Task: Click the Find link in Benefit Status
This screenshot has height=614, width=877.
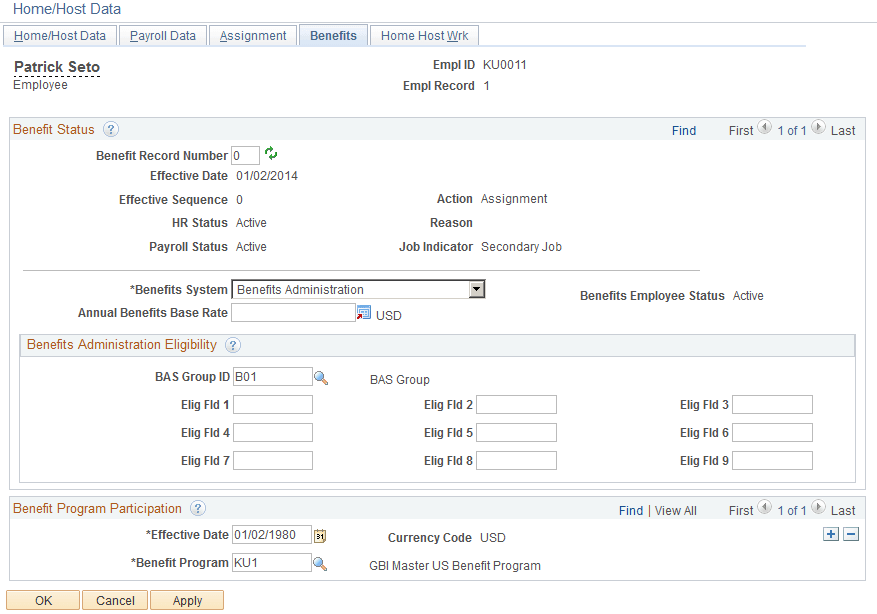Action: click(x=684, y=130)
